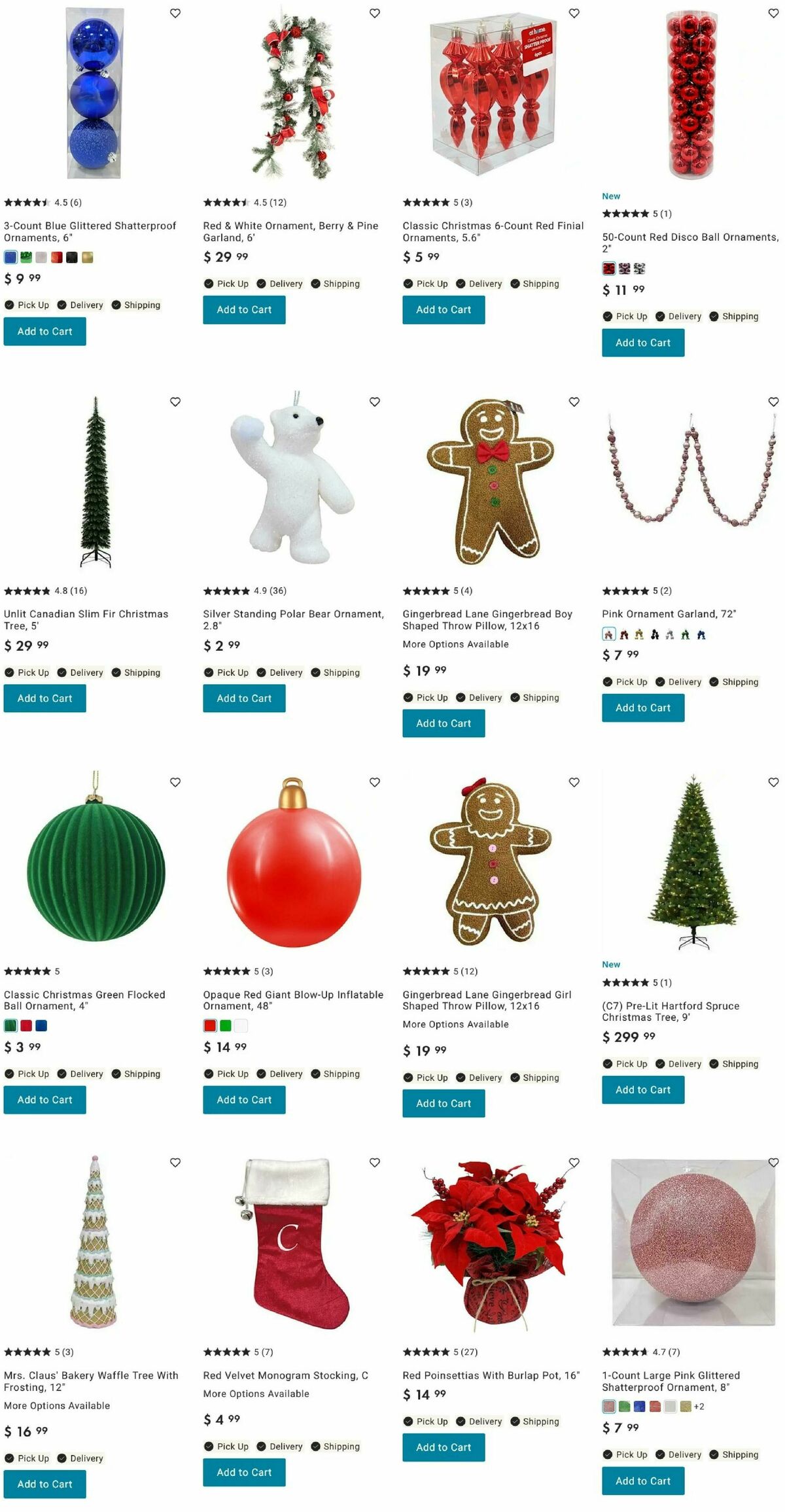Screen dimensions: 785x1512
Task: Pick blue swatch for Flocked Ball Ornament
Action: 41,1025
